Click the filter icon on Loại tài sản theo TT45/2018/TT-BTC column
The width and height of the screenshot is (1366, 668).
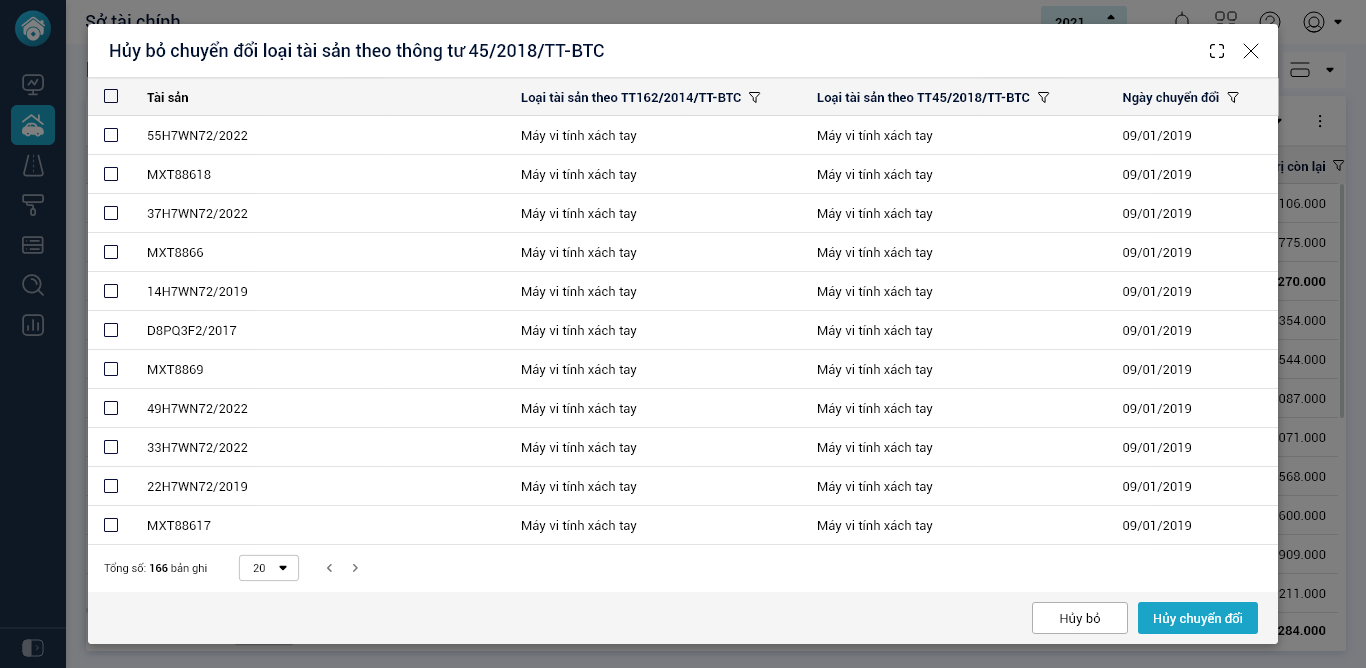click(x=1043, y=97)
